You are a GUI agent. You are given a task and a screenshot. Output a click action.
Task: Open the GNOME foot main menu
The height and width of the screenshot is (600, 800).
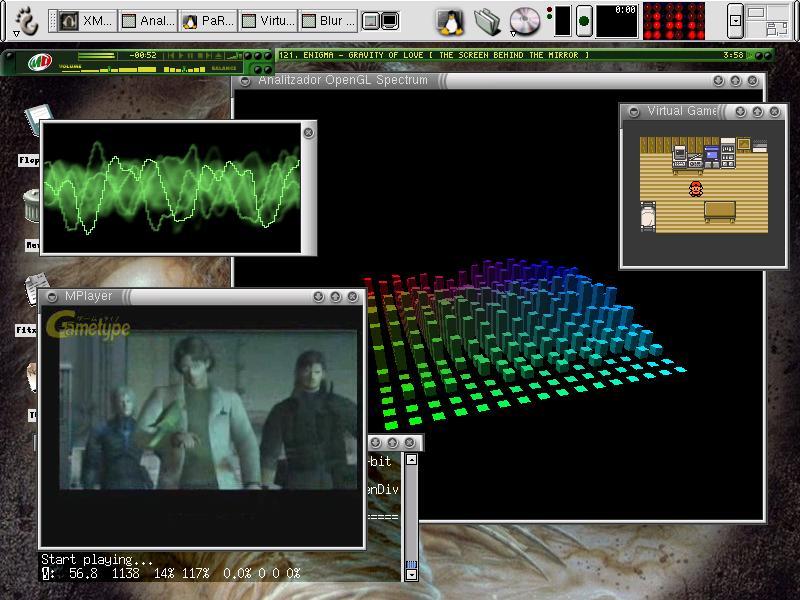click(27, 20)
